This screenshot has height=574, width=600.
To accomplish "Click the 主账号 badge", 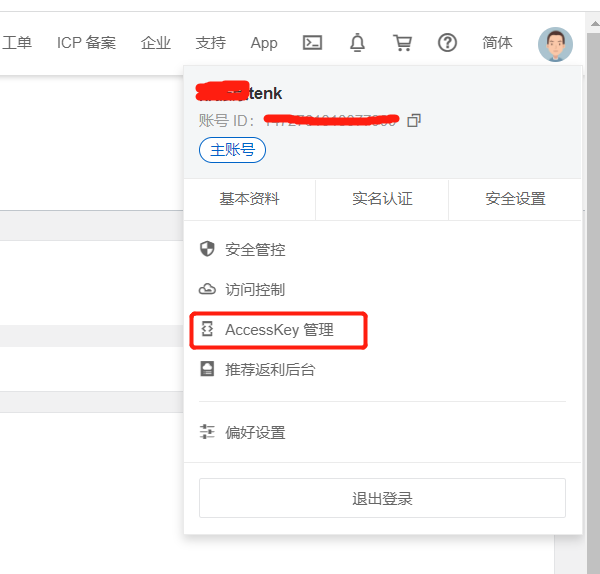I will [x=232, y=150].
